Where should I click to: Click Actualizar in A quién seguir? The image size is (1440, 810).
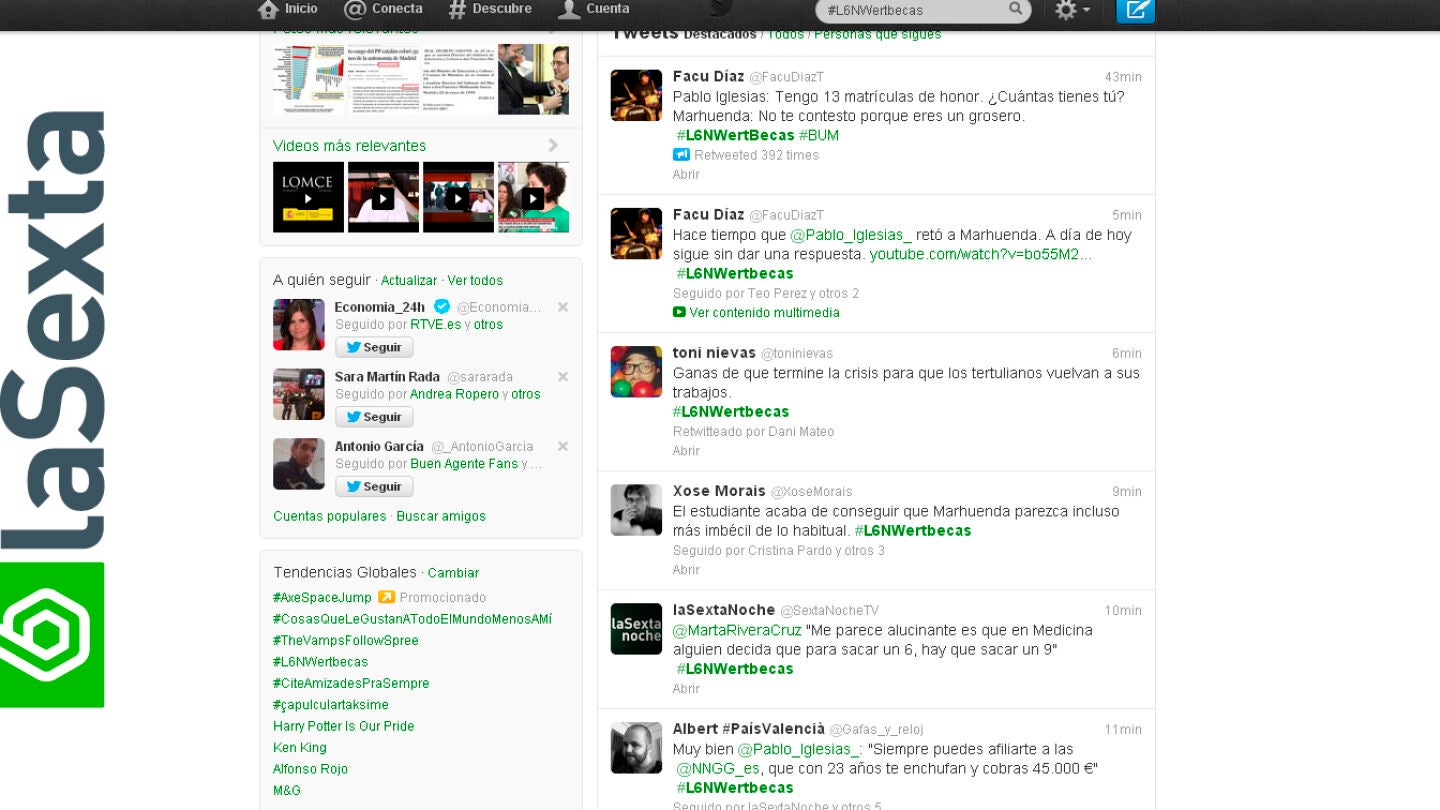point(409,281)
